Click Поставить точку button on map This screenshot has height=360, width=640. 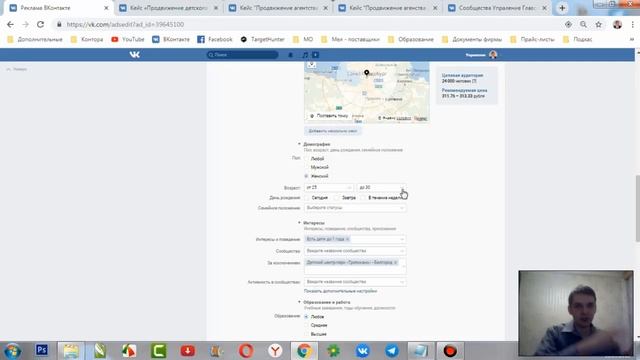329,116
